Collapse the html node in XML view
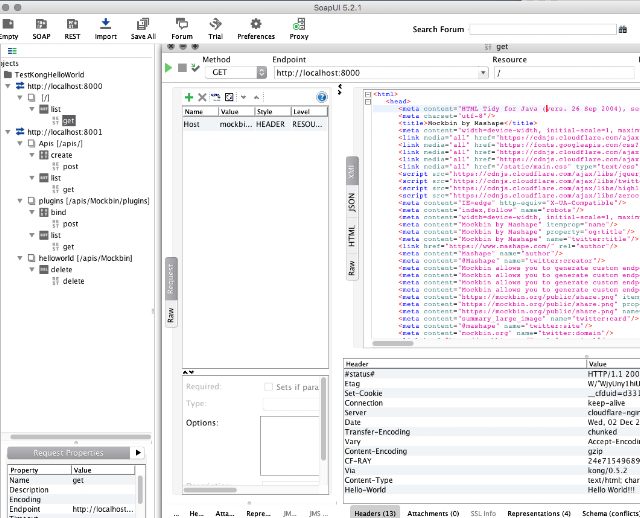Screen dimensions: 640x518 368,94
